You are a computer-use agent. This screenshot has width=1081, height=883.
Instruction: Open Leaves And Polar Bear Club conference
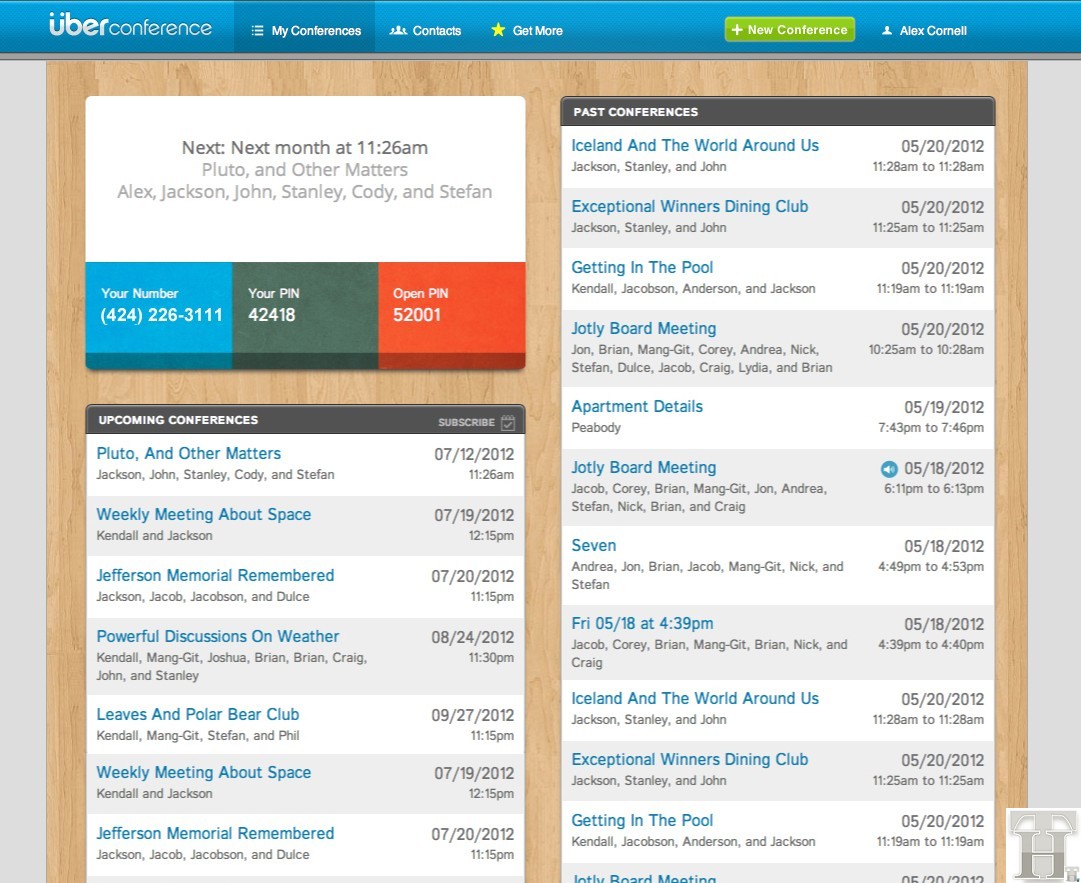(197, 715)
